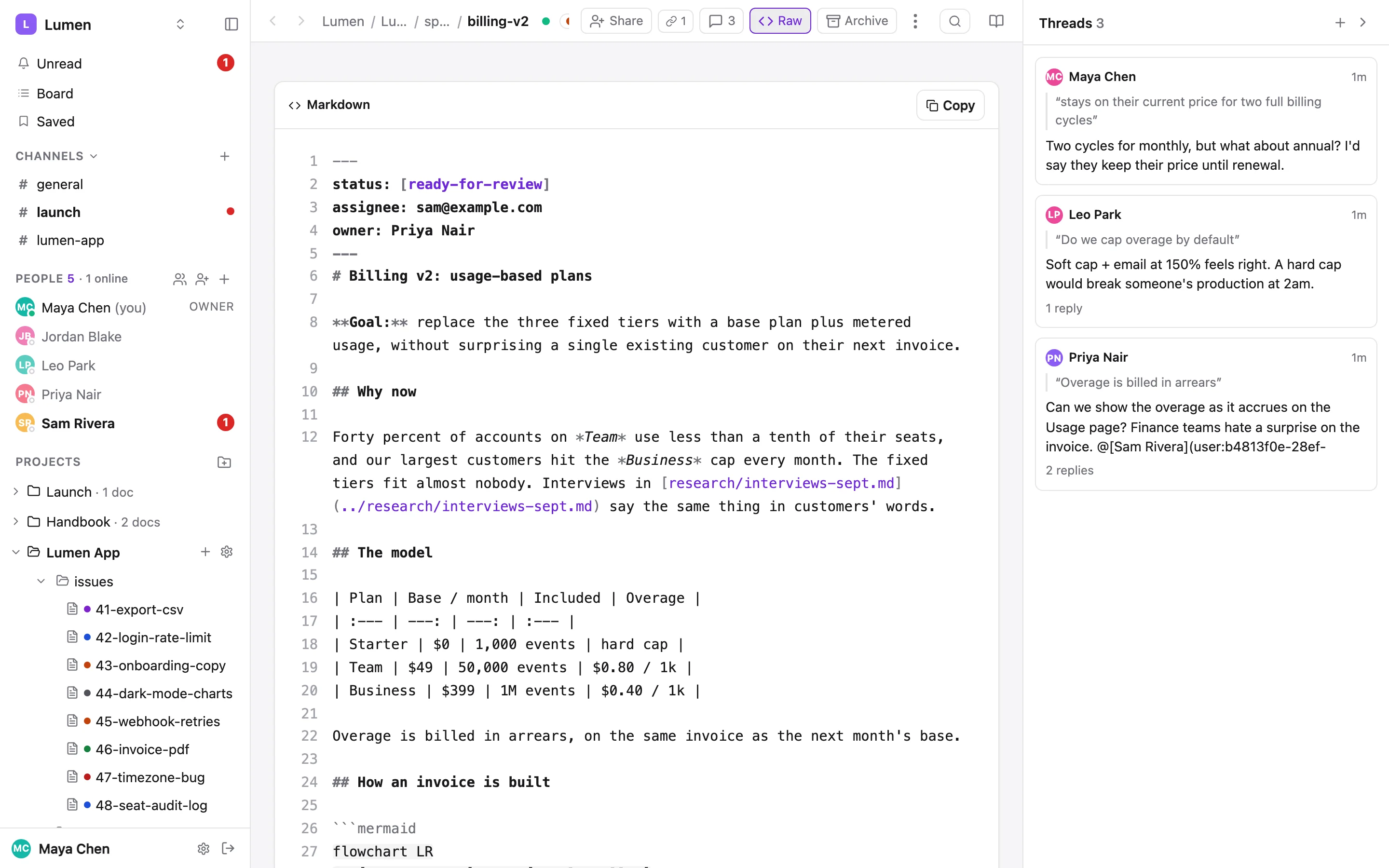Screen dimensions: 1389x868
Task: Open user settings gear by Maya Chen
Action: tap(203, 849)
